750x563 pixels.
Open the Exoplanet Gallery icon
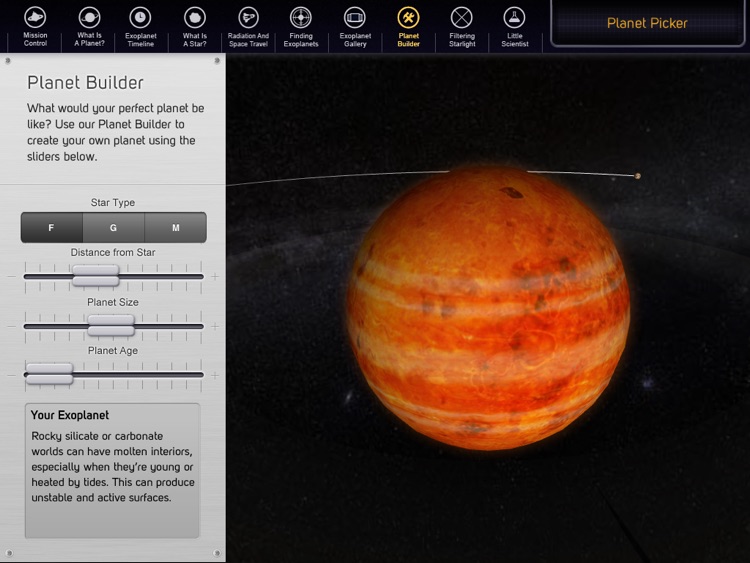355,18
